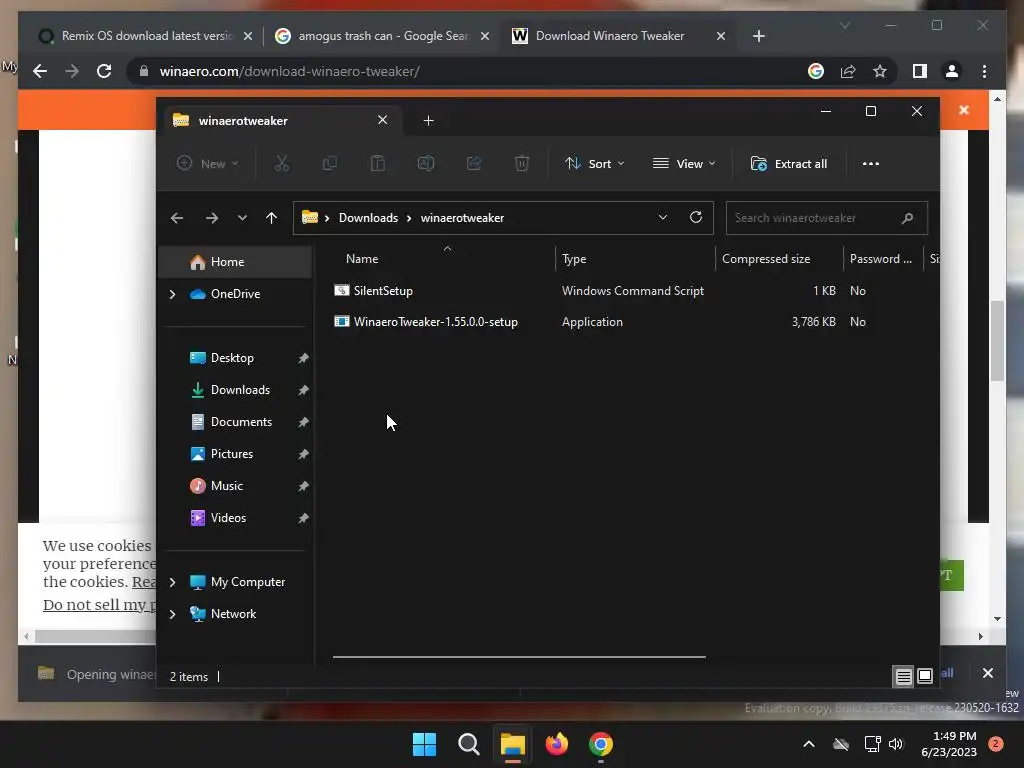This screenshot has height=768, width=1024.
Task: Select the winaerotweaker Explorer tab
Action: click(281, 120)
